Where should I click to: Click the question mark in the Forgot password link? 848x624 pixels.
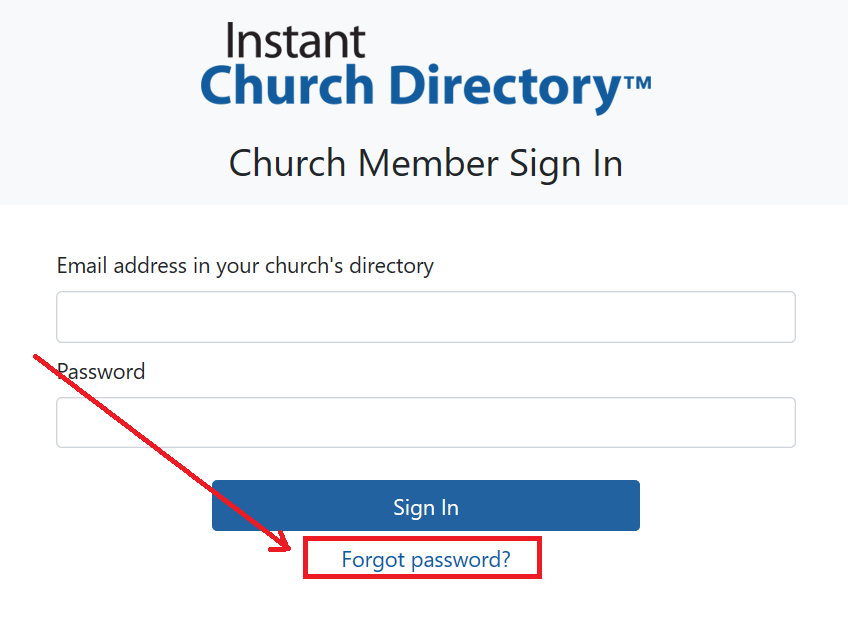click(x=505, y=558)
